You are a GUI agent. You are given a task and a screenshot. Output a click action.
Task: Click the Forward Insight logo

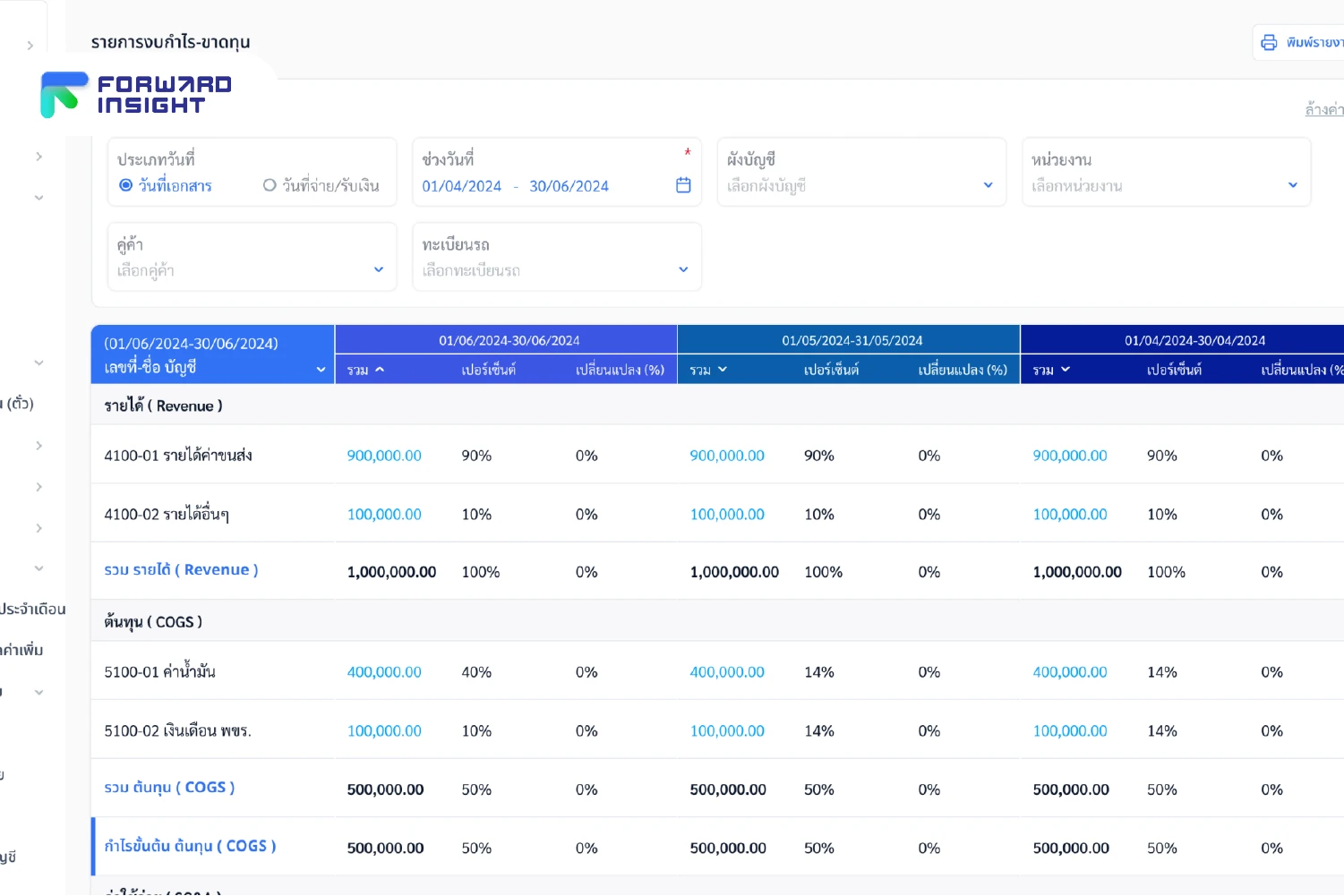click(136, 95)
